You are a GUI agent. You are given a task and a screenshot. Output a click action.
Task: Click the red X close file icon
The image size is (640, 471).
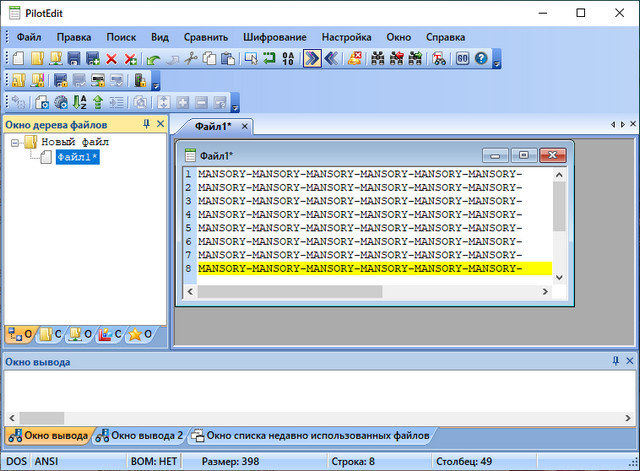click(x=111, y=59)
